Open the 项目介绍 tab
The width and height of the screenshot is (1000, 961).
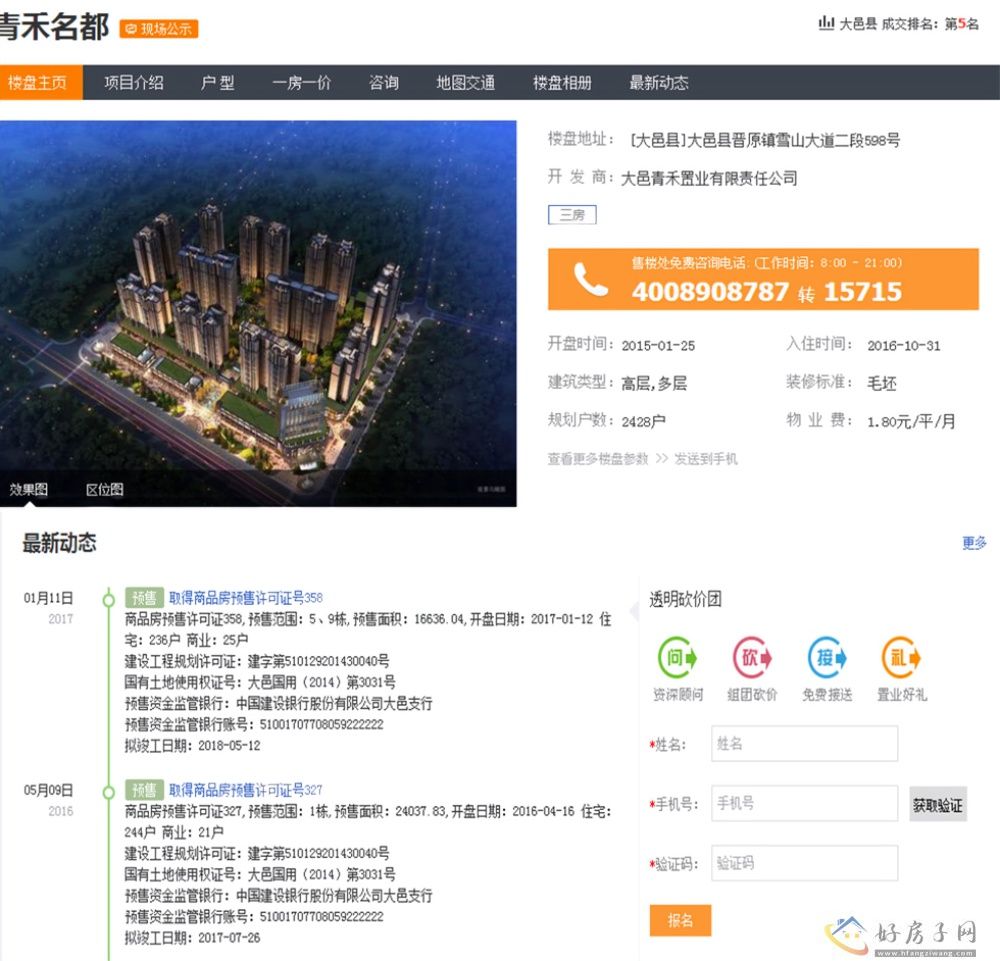tap(134, 82)
